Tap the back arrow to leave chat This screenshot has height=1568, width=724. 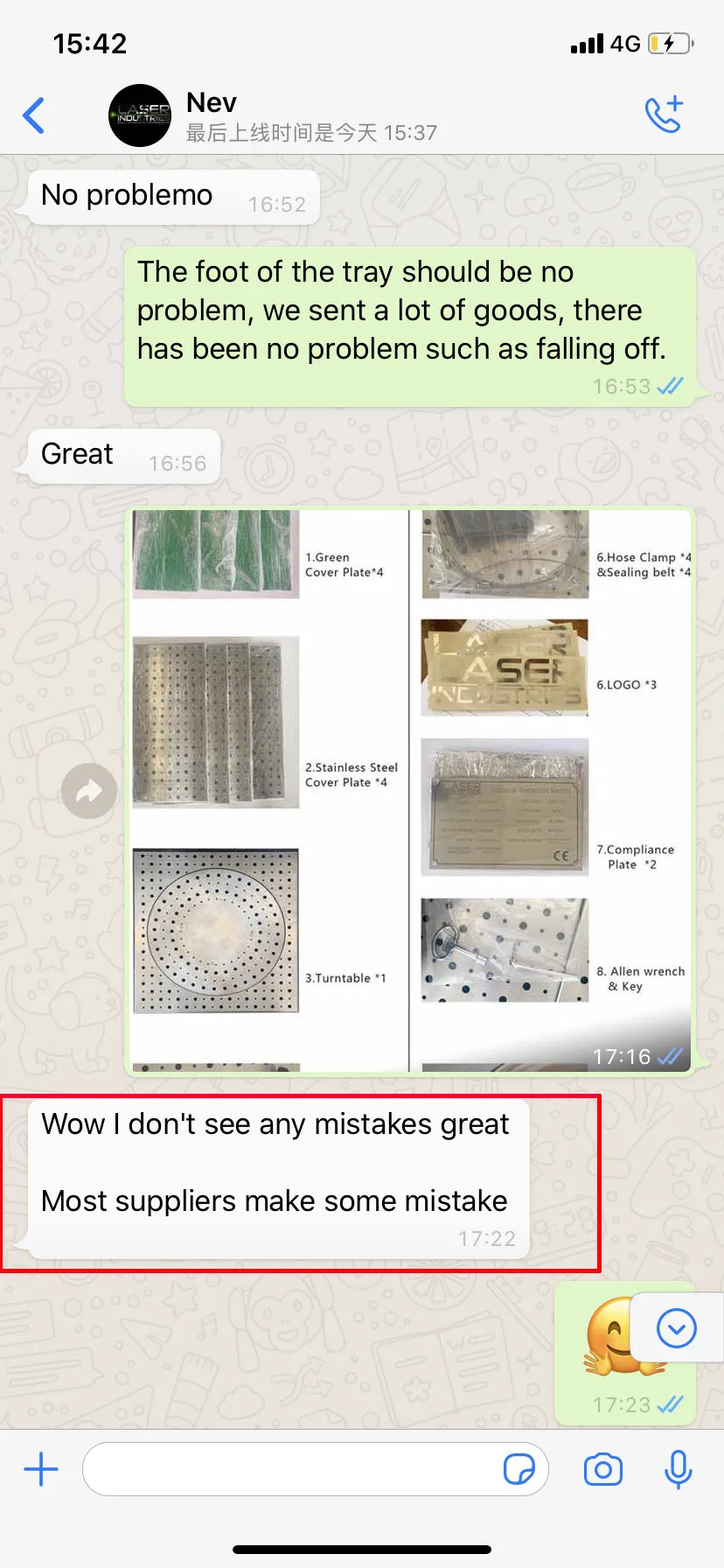click(33, 115)
